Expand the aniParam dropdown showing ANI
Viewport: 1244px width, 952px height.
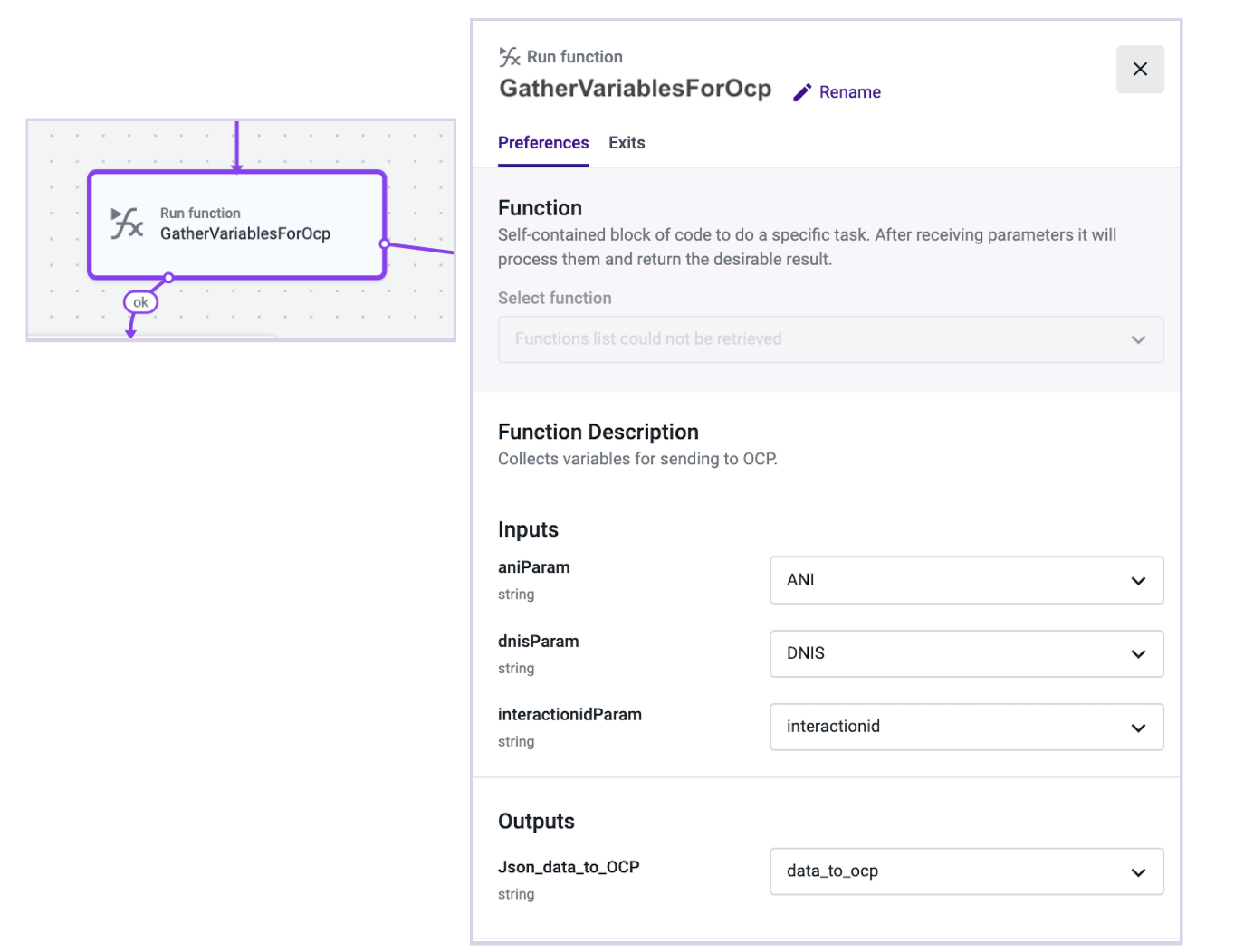(966, 580)
